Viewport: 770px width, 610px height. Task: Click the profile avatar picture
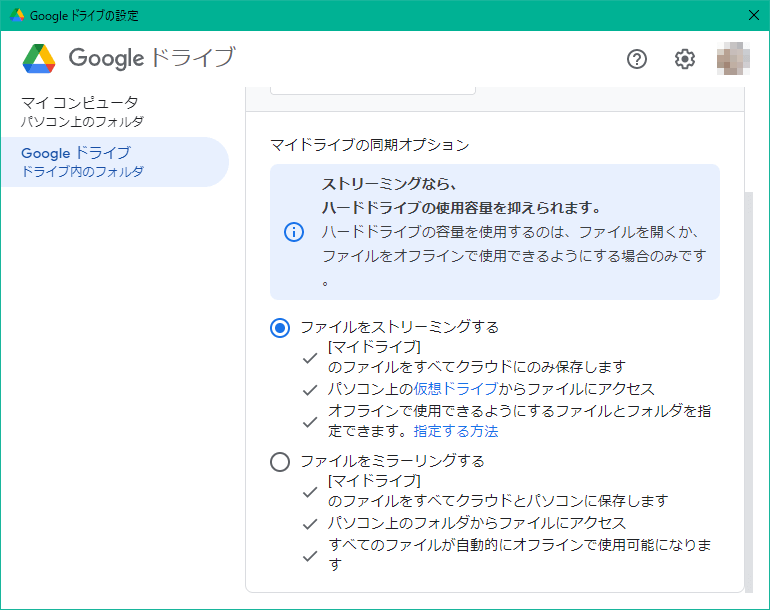click(x=733, y=59)
